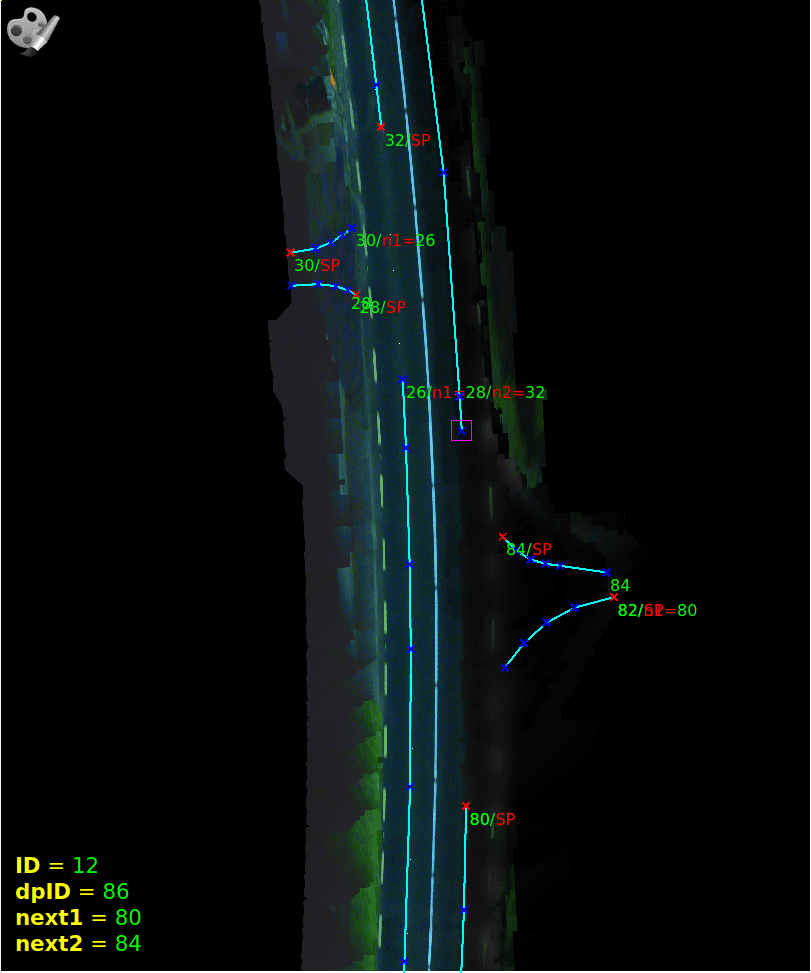Click the next1 = 80 readout

(78, 917)
